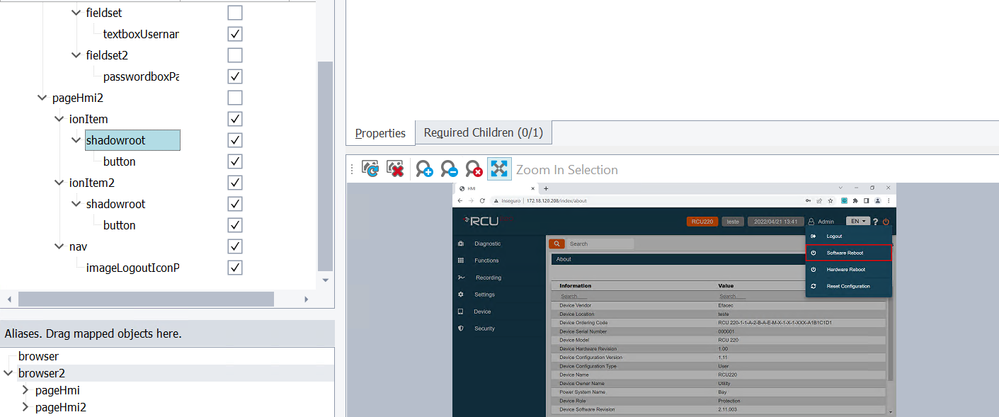
Task: Collapse the fieldset tree node
Action: point(76,13)
